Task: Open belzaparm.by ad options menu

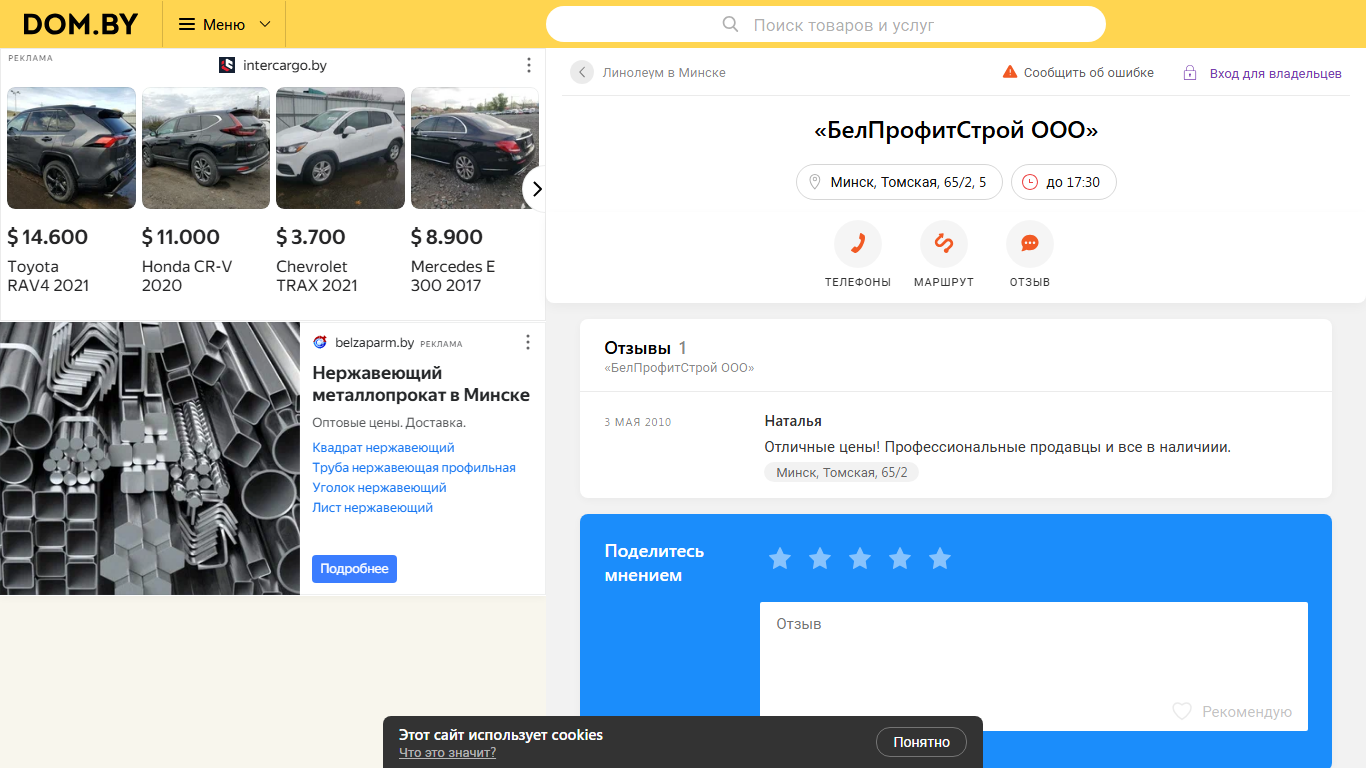Action: [528, 342]
